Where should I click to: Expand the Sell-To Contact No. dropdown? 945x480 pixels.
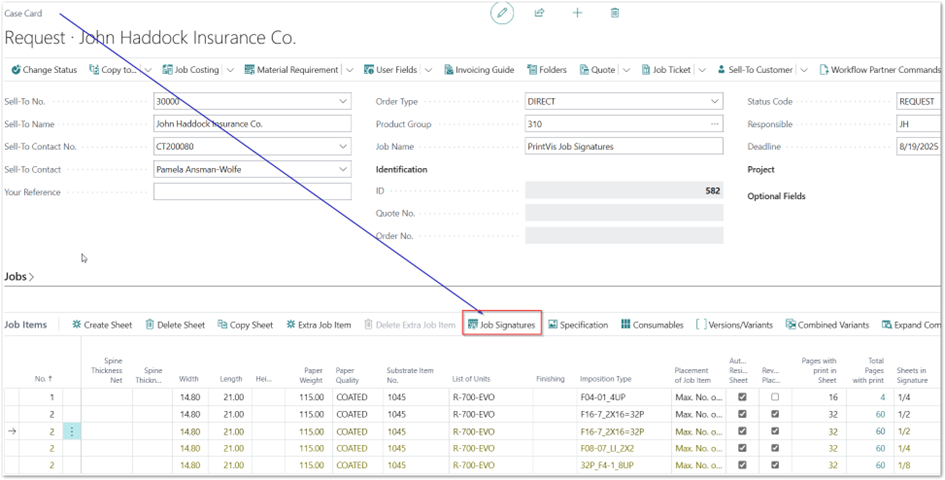click(x=344, y=146)
